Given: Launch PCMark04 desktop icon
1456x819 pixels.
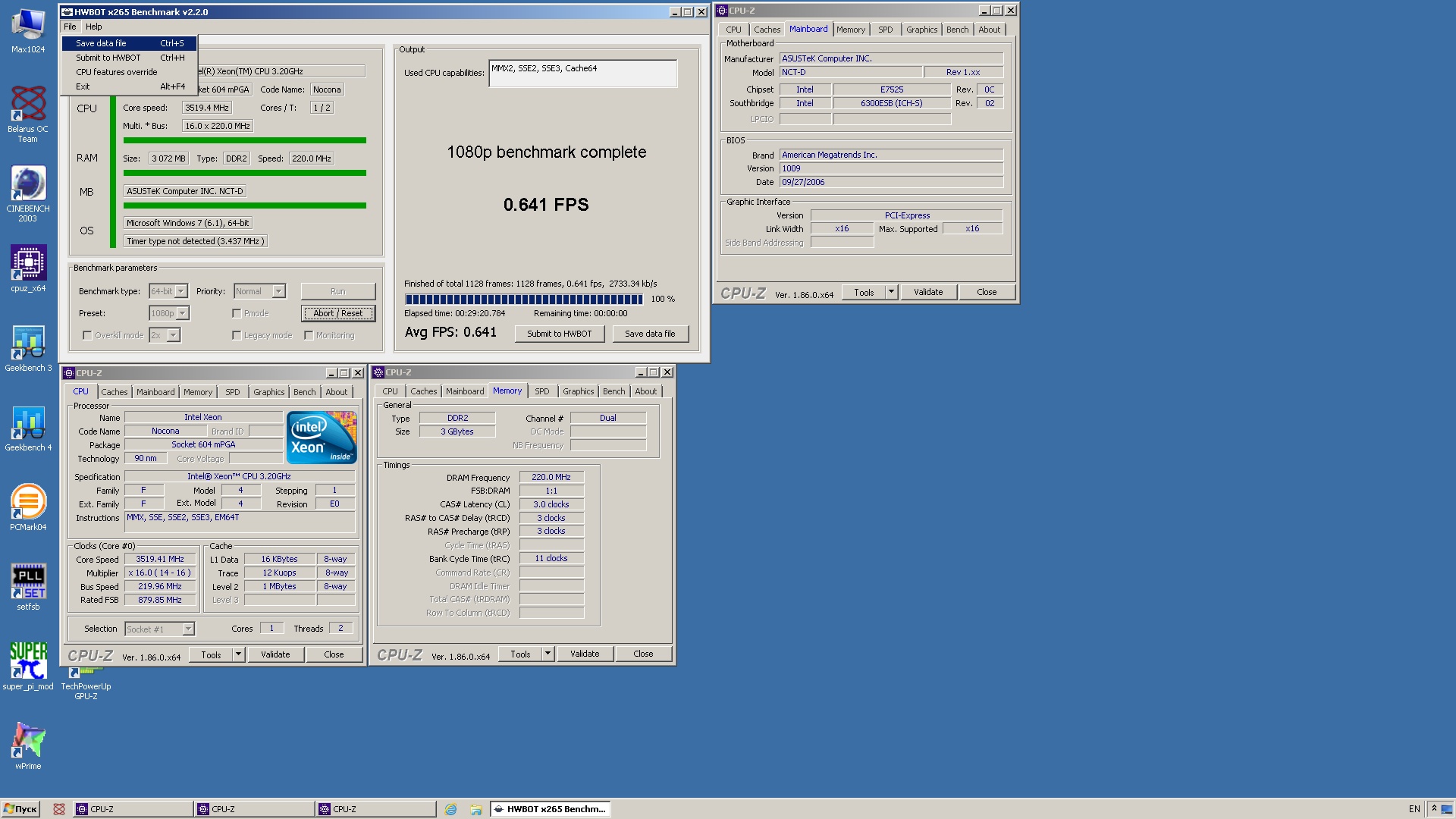Looking at the screenshot, I should pos(28,507).
